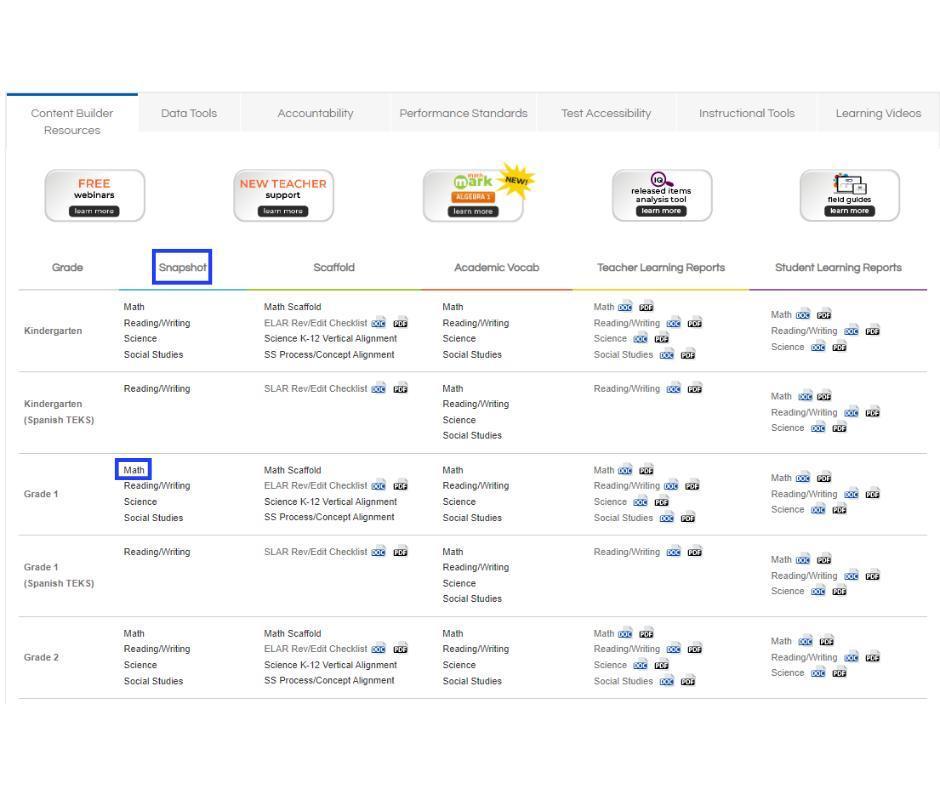Go to the Test Accessibility tab
Image resolution: width=940 pixels, height=788 pixels.
(606, 114)
